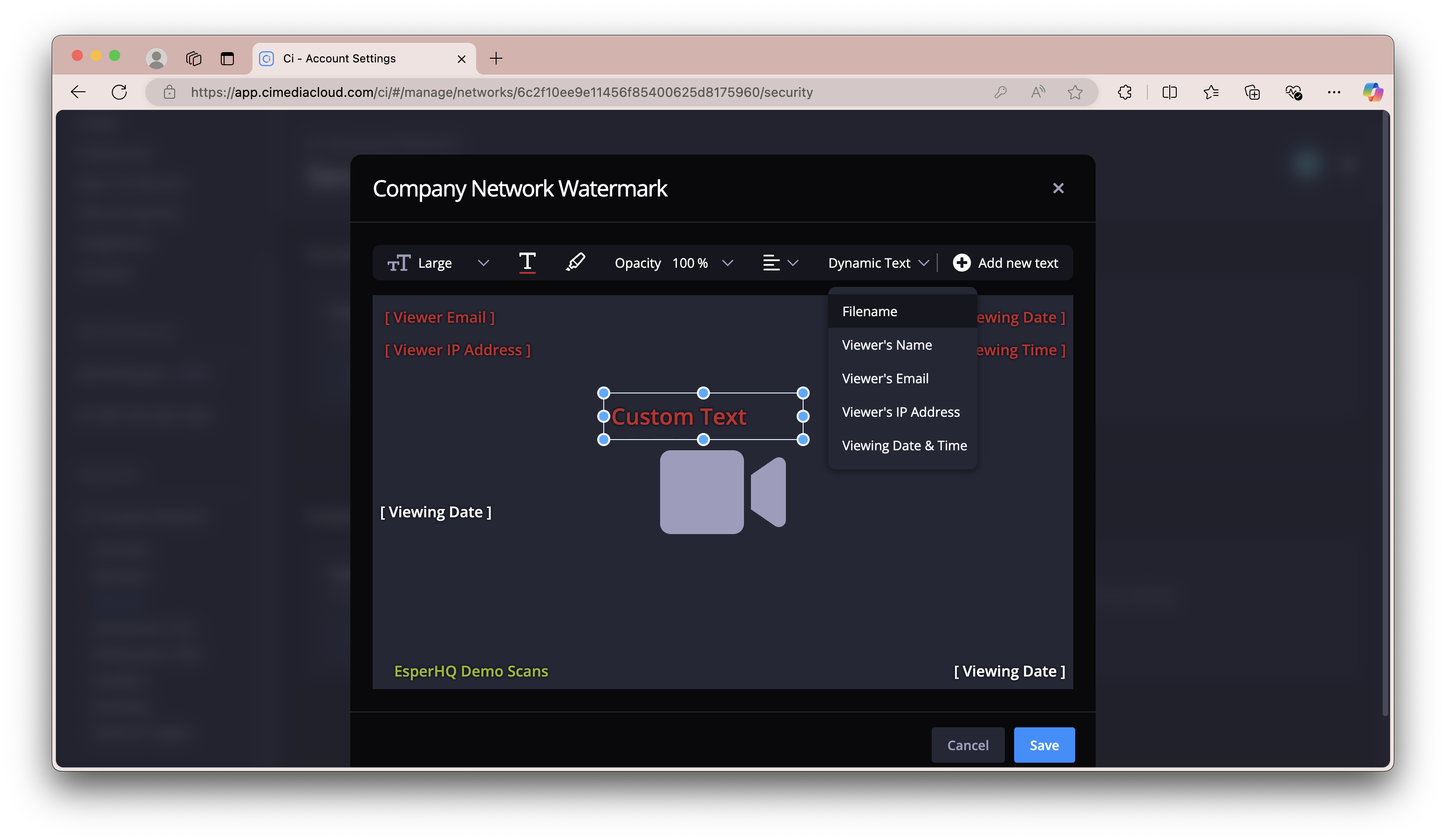Click the browser address bar URL
The image size is (1446, 840).
502,92
